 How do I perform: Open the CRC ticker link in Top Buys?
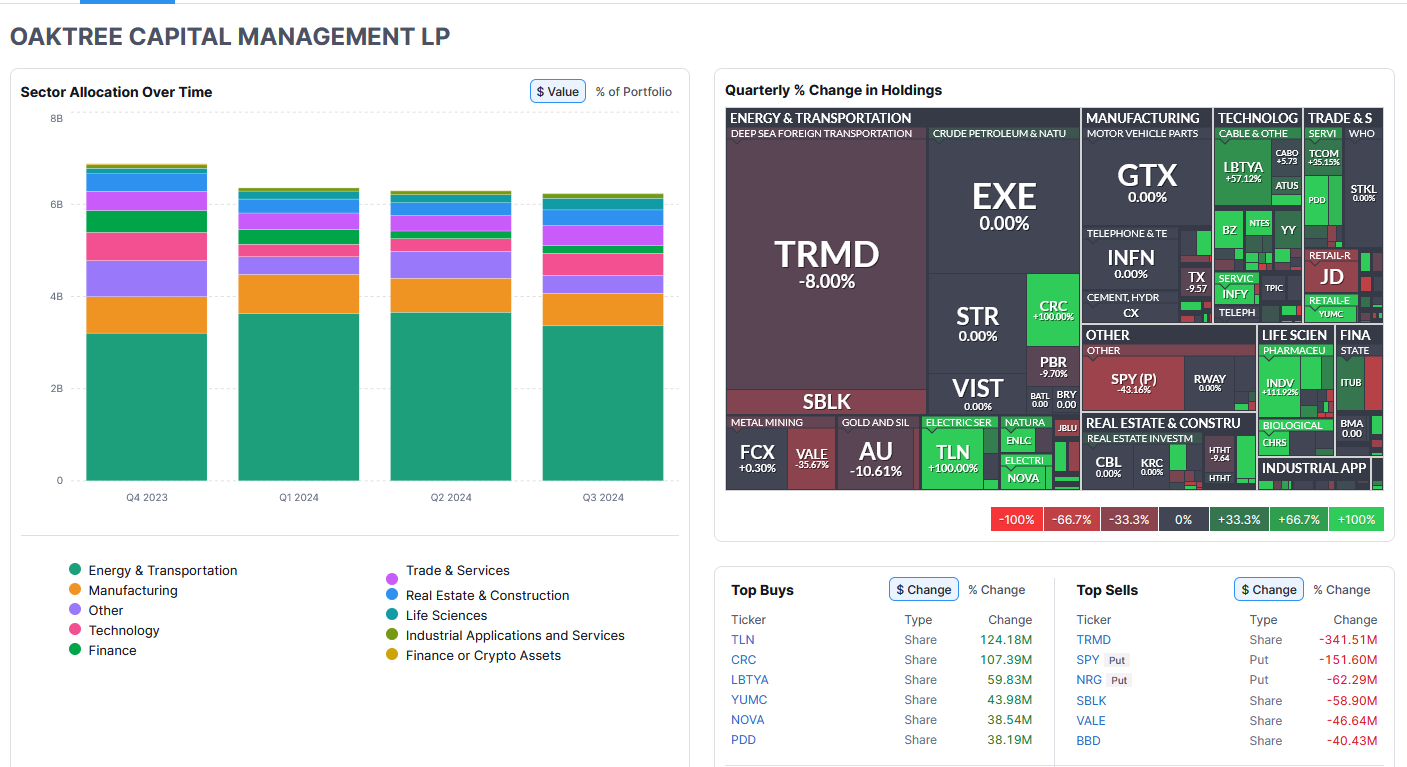click(744, 660)
